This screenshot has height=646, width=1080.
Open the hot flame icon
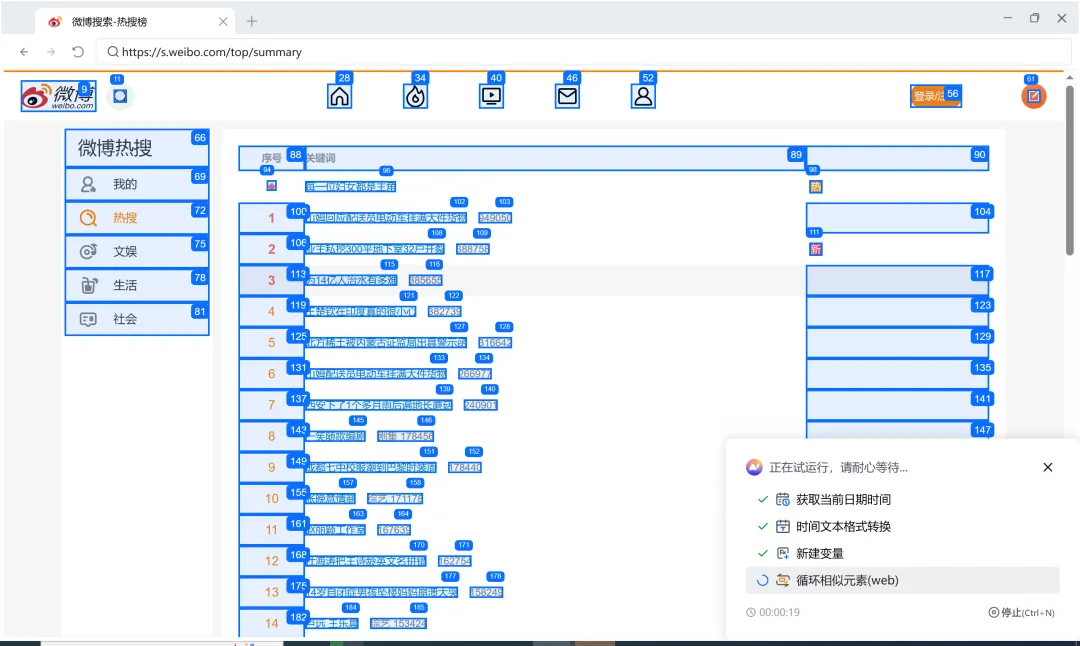415,96
